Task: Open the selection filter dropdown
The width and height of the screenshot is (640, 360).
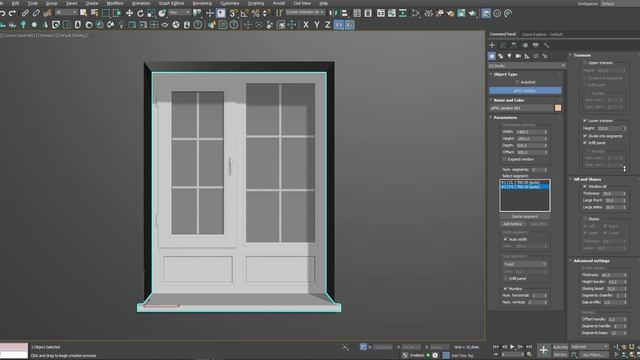Action: [x=66, y=13]
